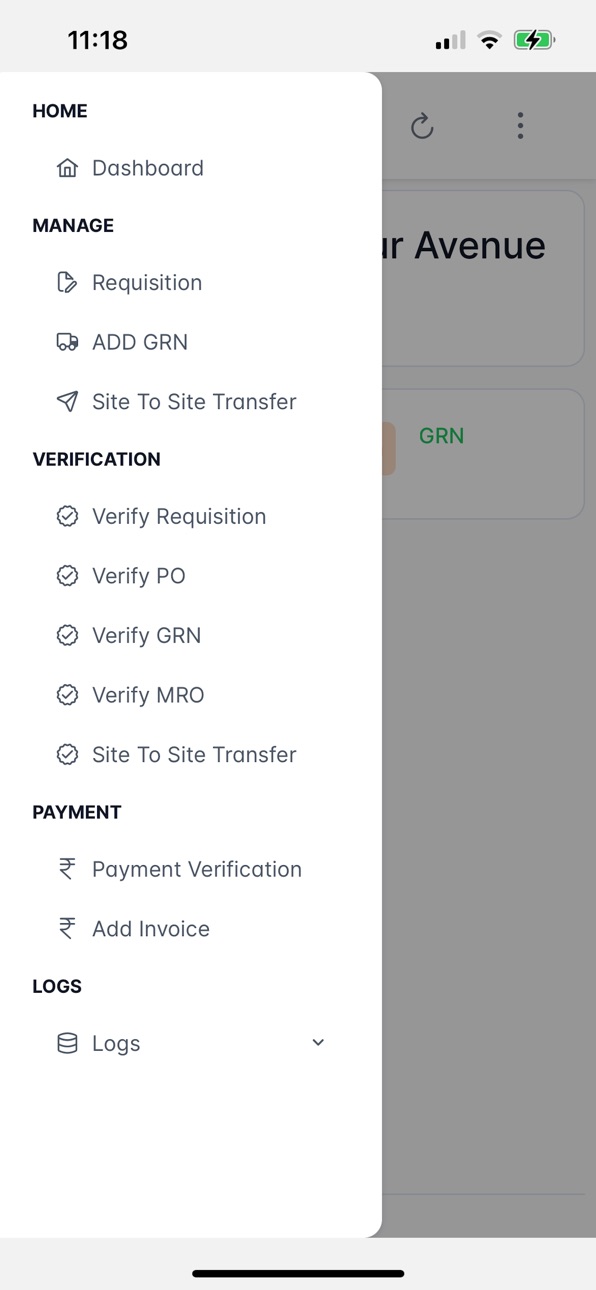Tap the paper plane icon under MANAGE
Image resolution: width=596 pixels, height=1290 pixels.
[x=67, y=402]
